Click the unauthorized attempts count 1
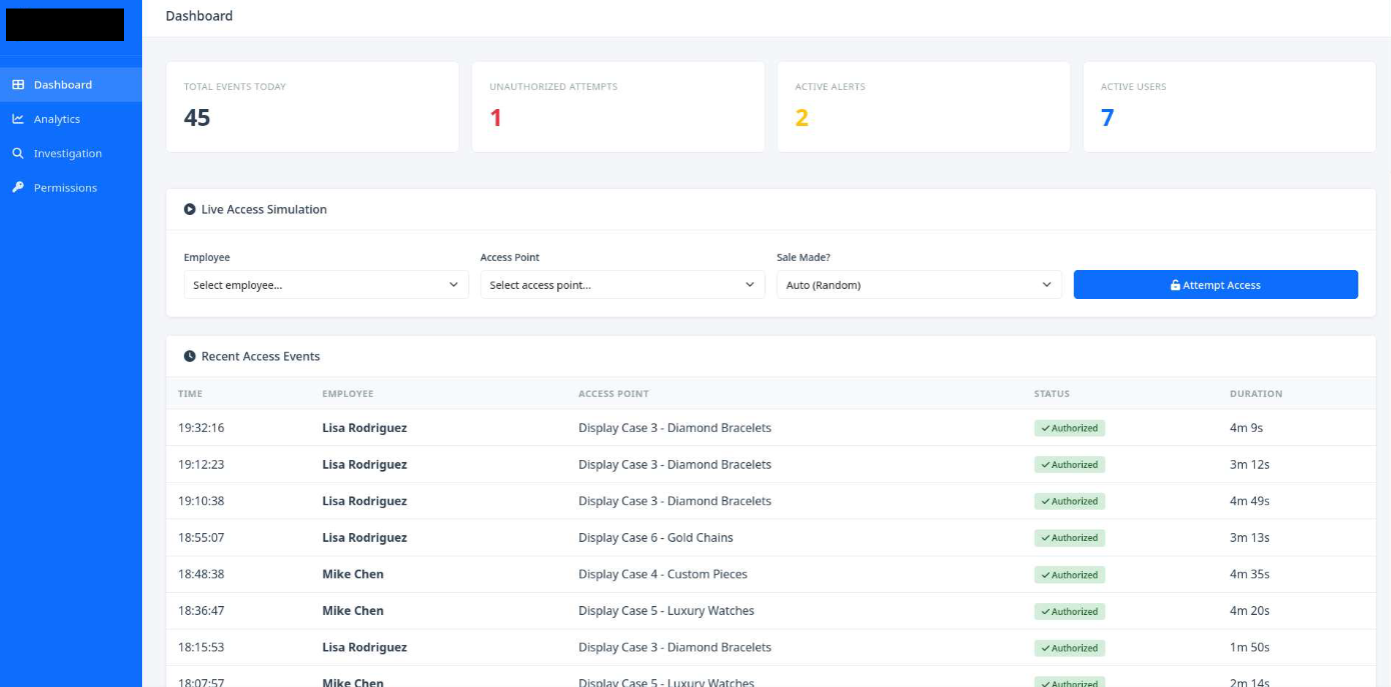1391x687 pixels. click(496, 118)
